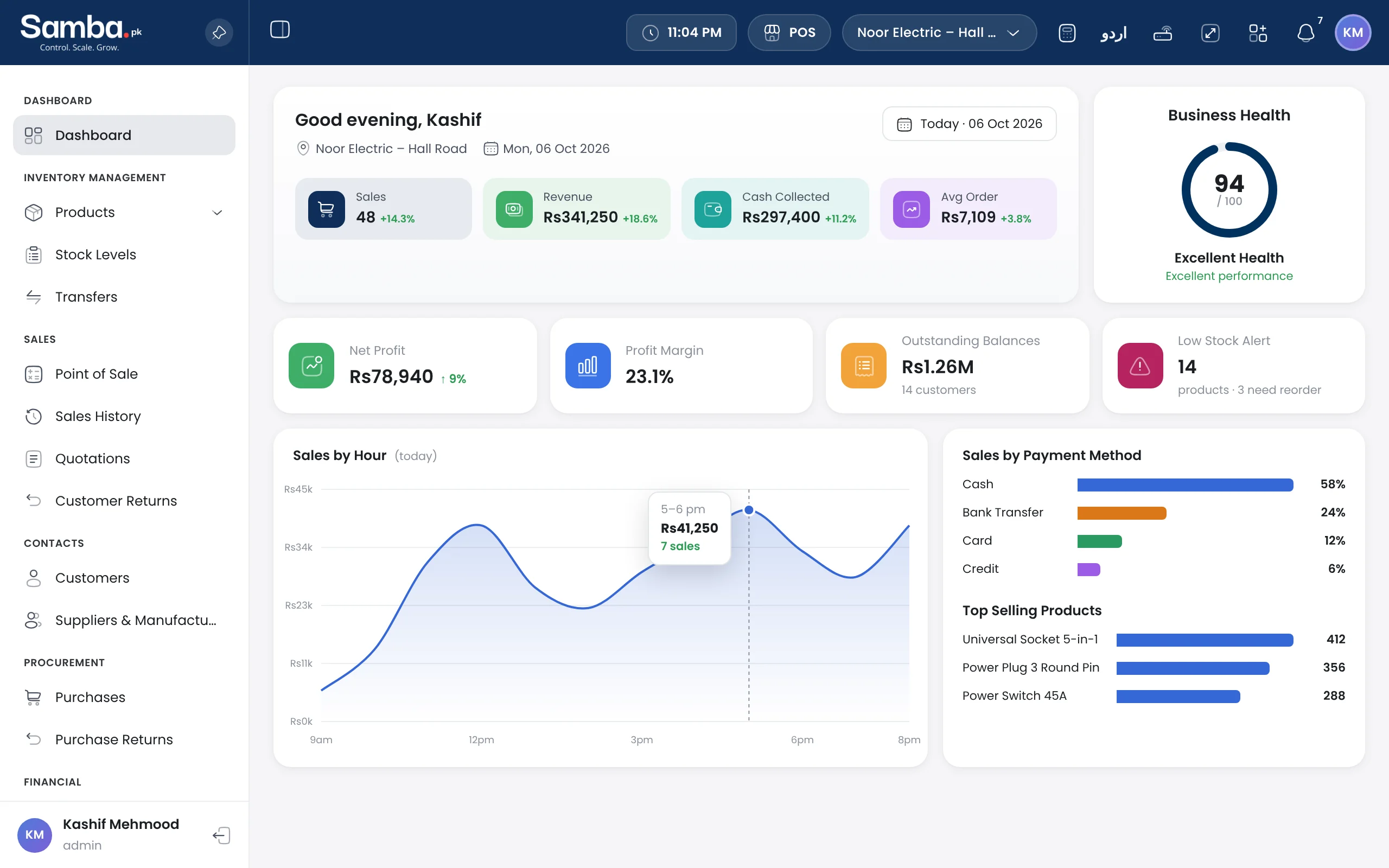Open Purchases under Procurement
This screenshot has height=868, width=1389.
point(124,697)
